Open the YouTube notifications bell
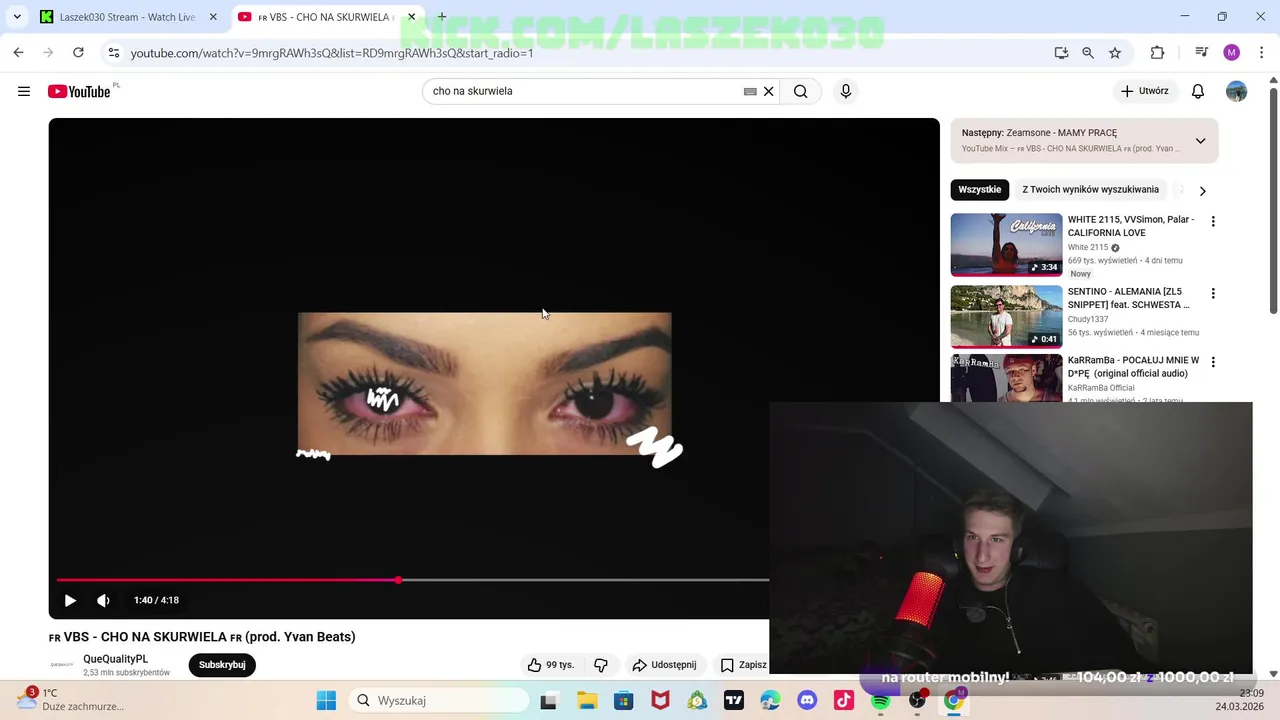 [1198, 91]
